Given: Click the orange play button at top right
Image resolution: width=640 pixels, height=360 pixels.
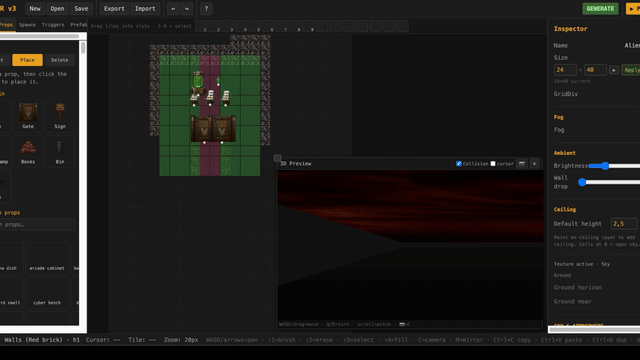Looking at the screenshot, I should pos(633,9).
